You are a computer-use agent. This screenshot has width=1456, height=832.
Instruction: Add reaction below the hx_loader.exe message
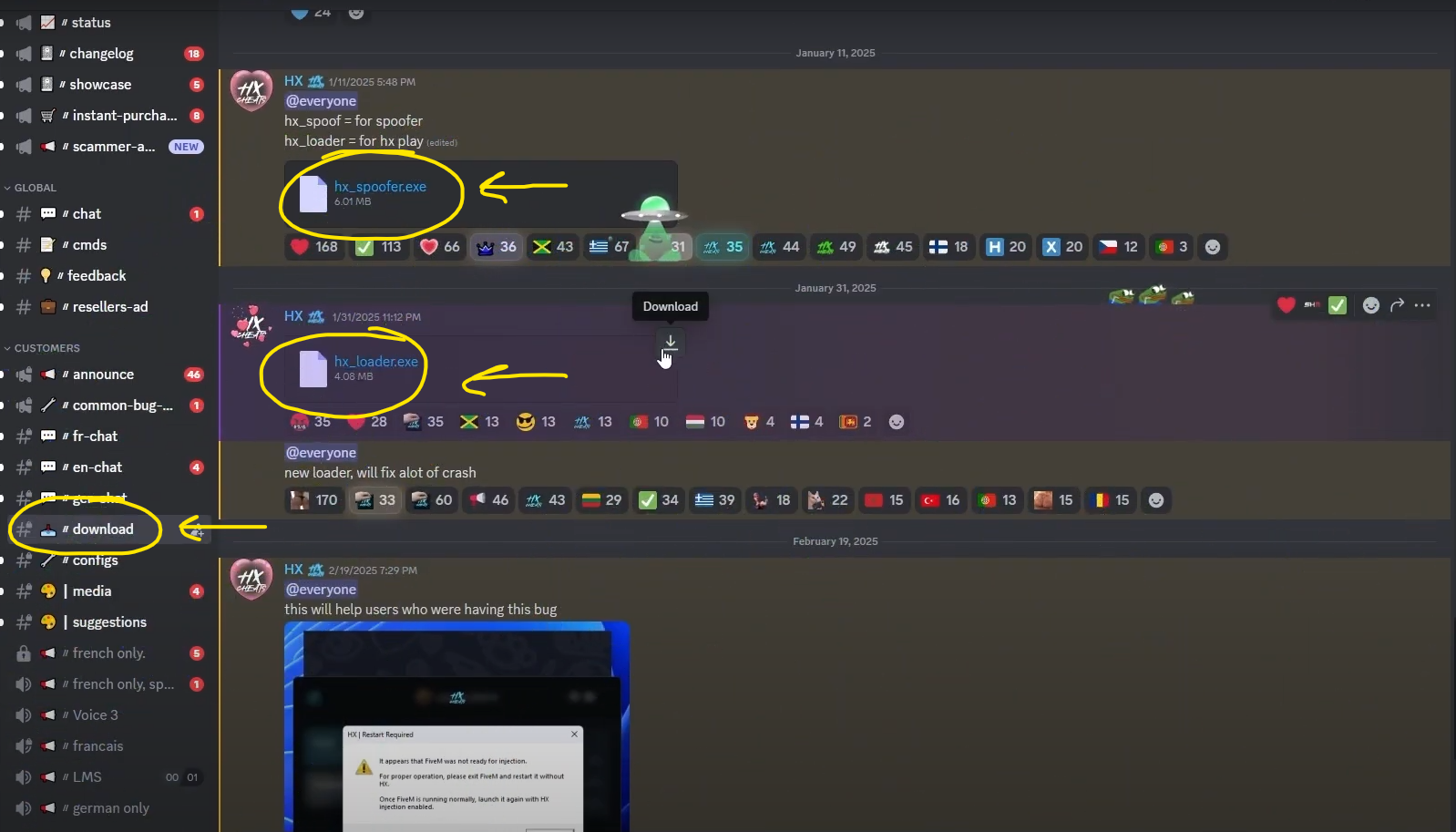coord(897,422)
